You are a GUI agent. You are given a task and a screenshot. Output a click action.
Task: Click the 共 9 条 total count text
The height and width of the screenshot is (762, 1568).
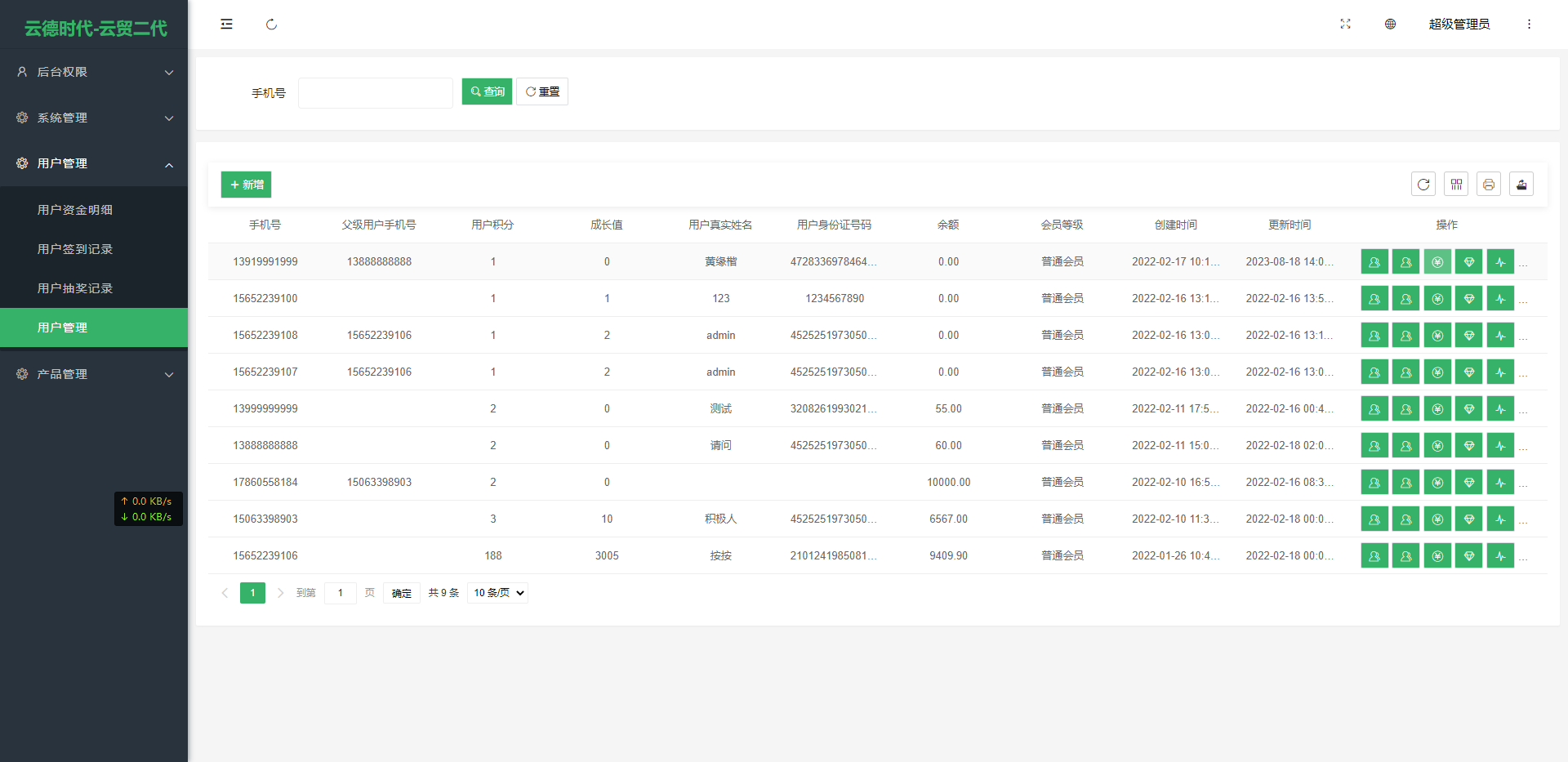coord(443,593)
